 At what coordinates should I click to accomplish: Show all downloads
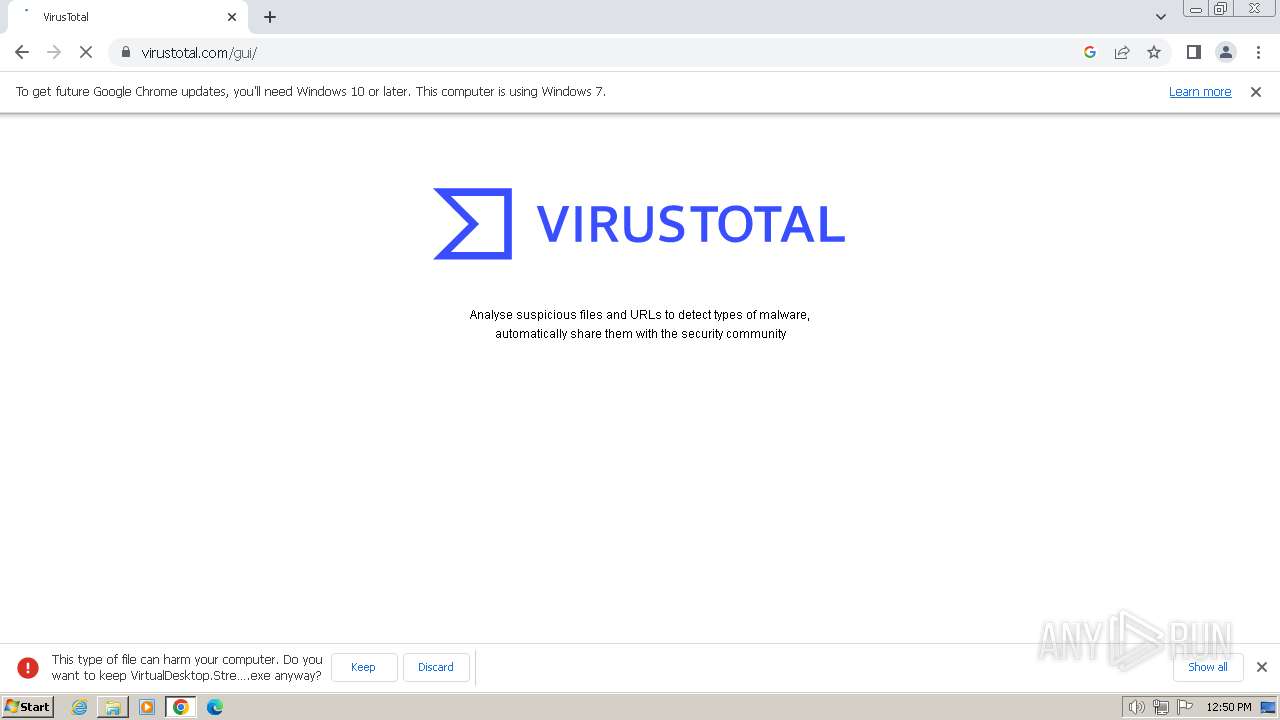(1208, 667)
